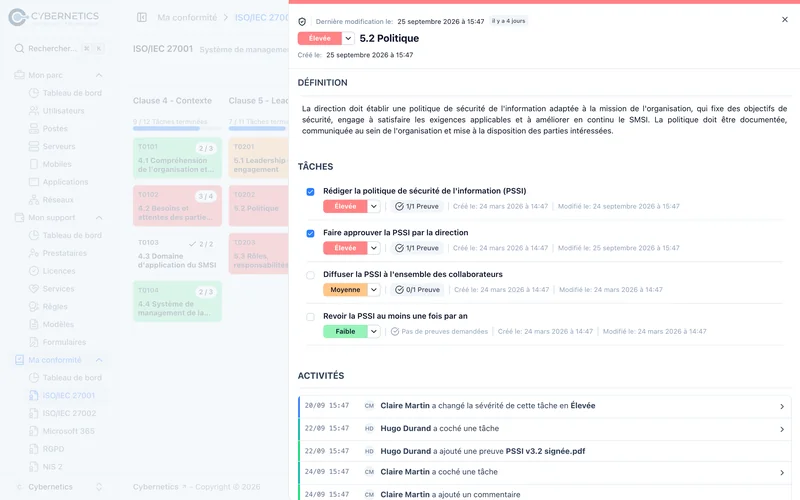Click the Règles icon in sidebar
Viewport: 800px width, 500px height.
34,307
